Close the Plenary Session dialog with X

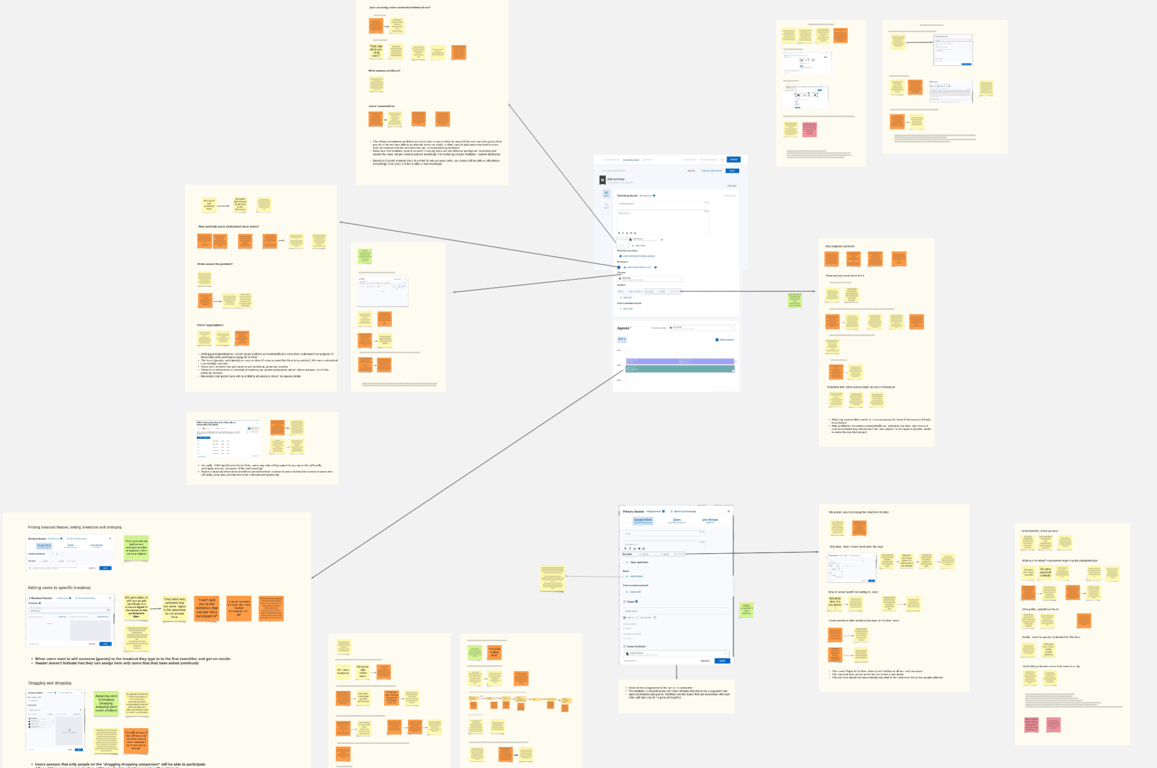point(728,511)
